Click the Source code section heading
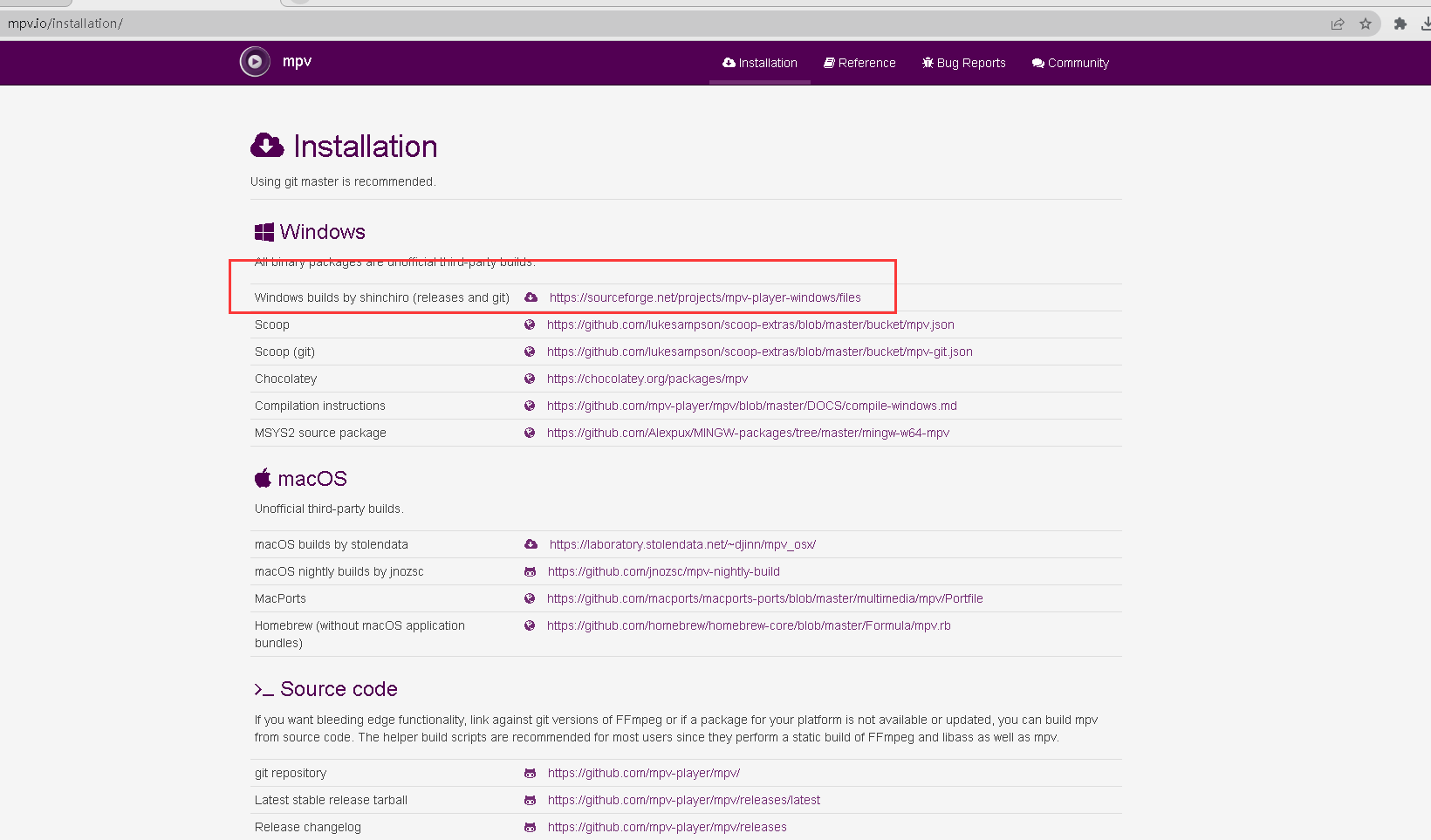Viewport: 1431px width, 840px height. pos(339,689)
